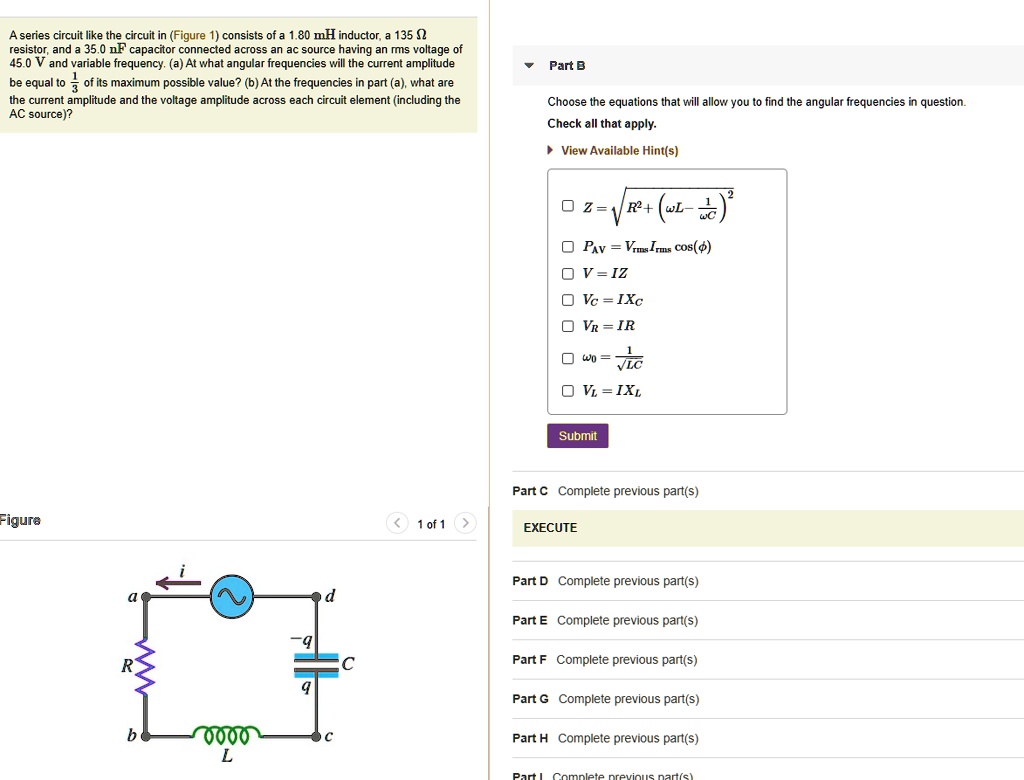This screenshot has height=780, width=1024.
Task: Collapse the Part B section
Action: coord(528,64)
